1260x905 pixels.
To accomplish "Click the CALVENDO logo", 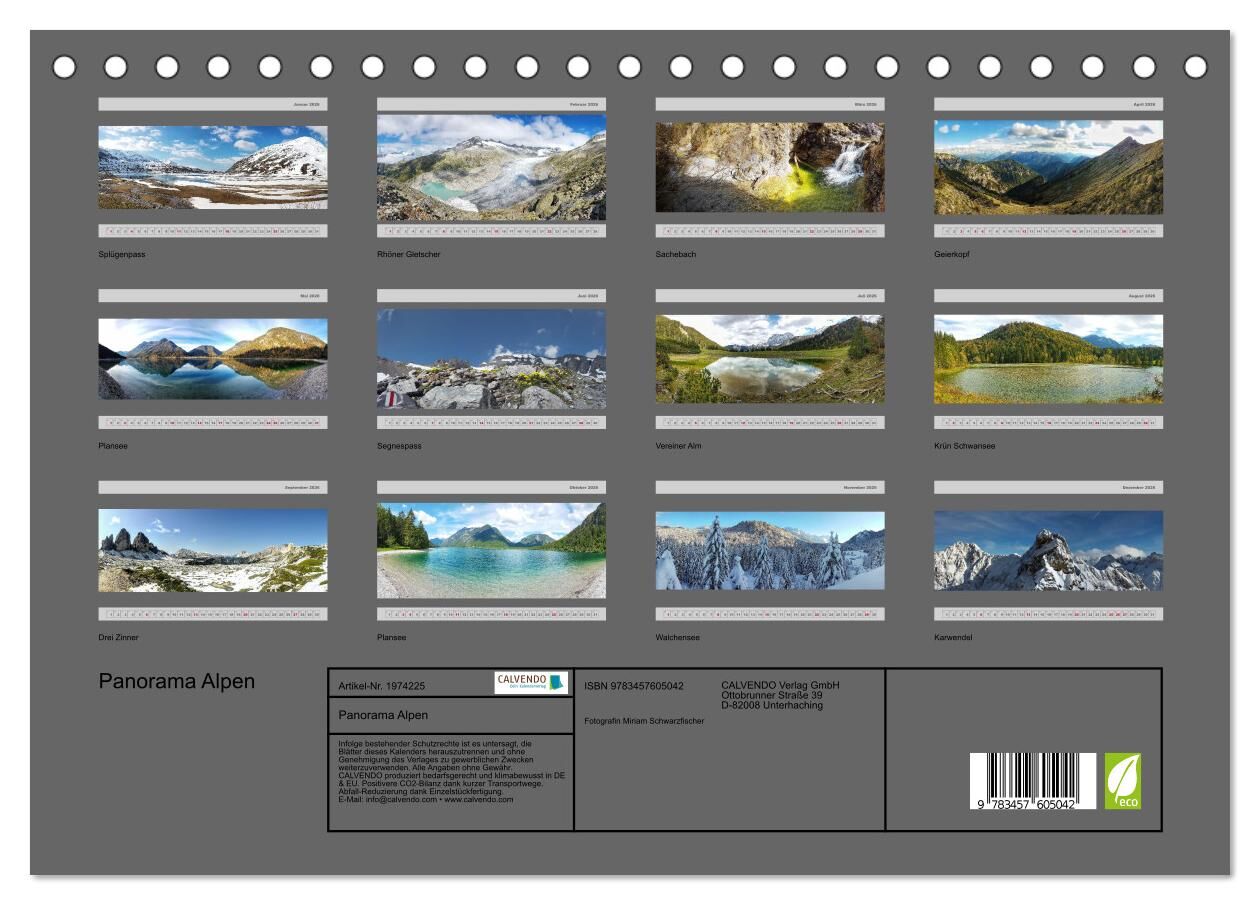I will (x=531, y=683).
